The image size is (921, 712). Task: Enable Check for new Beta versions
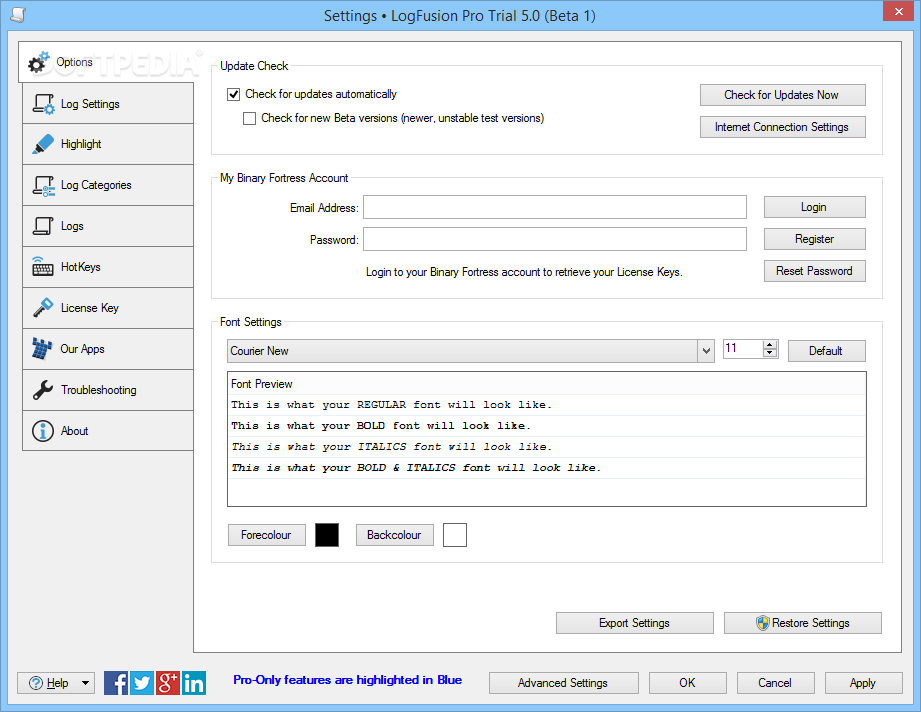[x=250, y=118]
